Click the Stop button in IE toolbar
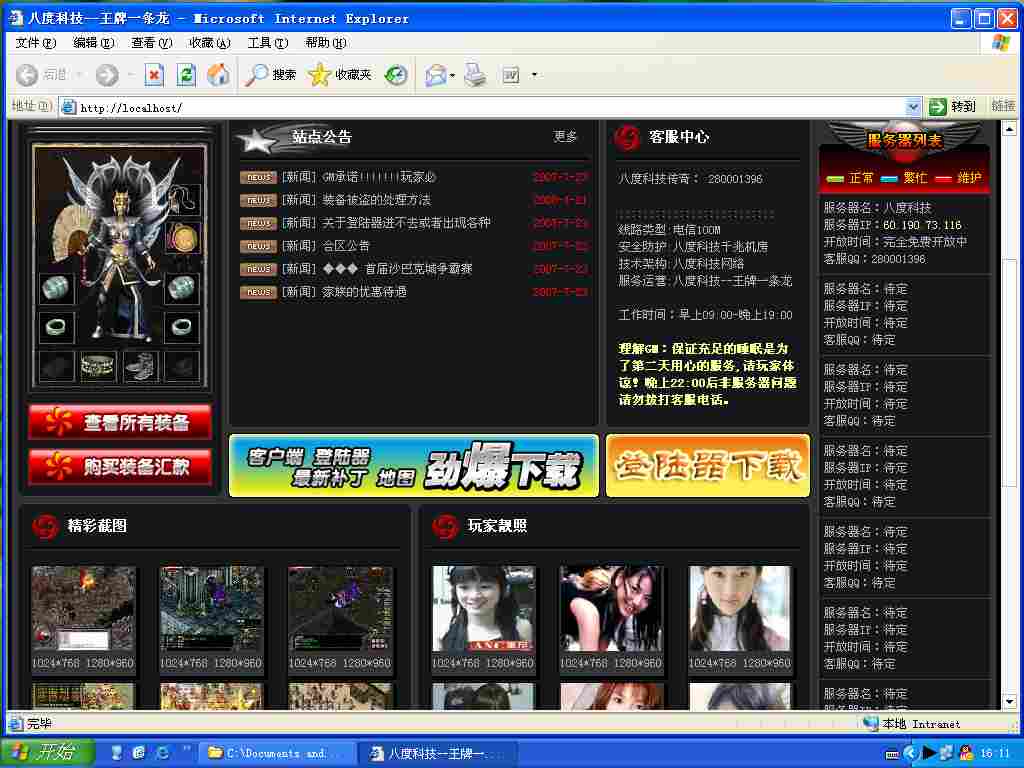The height and width of the screenshot is (768, 1024). tap(154, 75)
